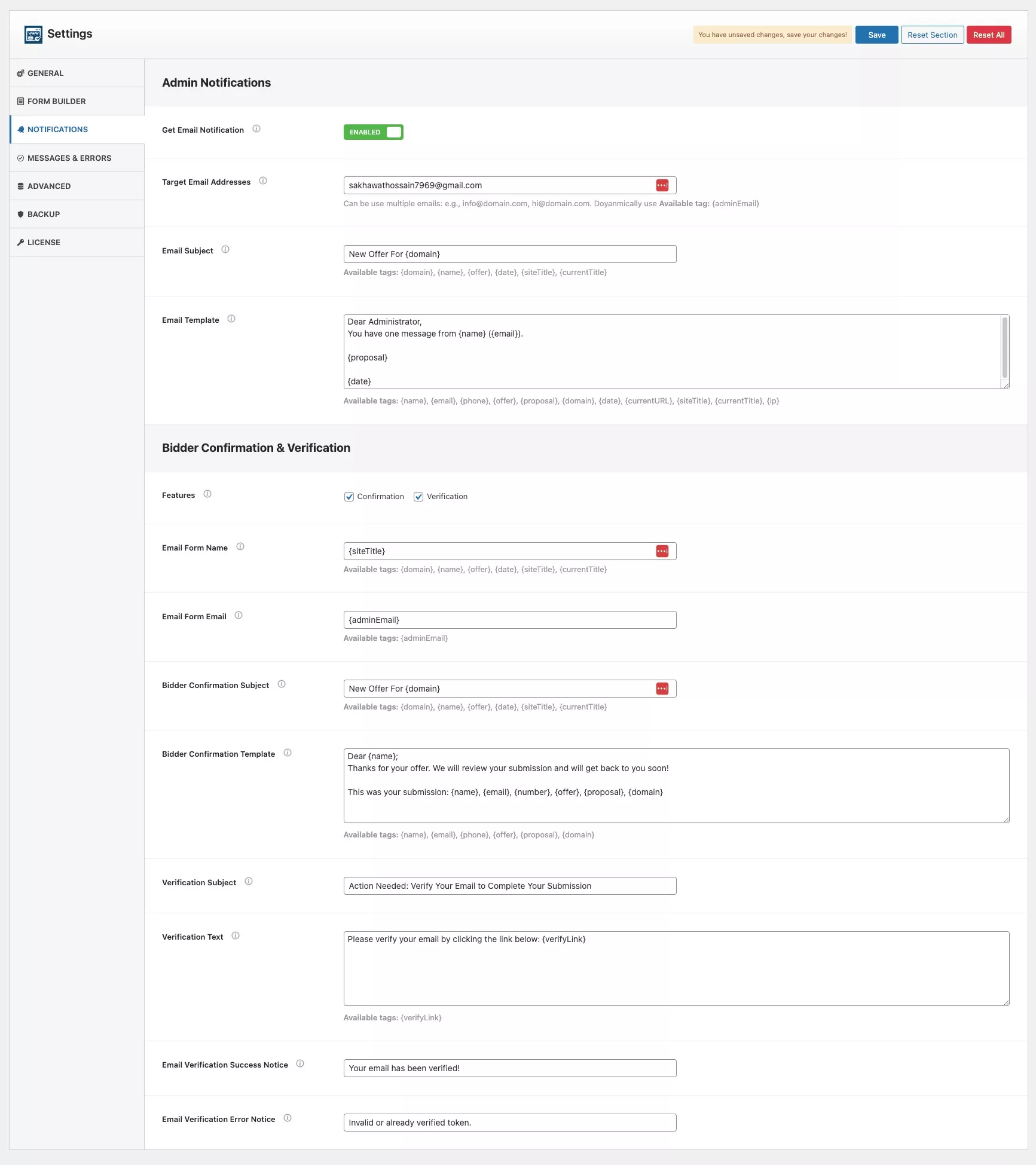
Task: Switch to Messages & Errors tab
Action: (x=69, y=158)
